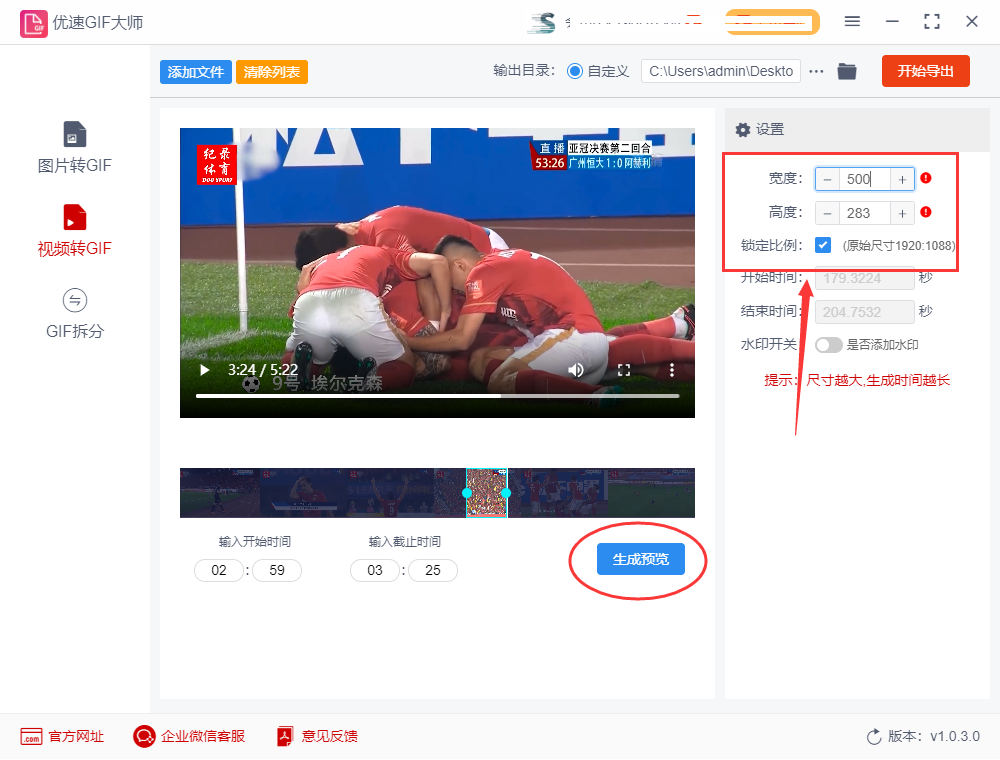This screenshot has height=760, width=1000.
Task: Open the 图片转GIF sidebar section
Action: pos(75,147)
